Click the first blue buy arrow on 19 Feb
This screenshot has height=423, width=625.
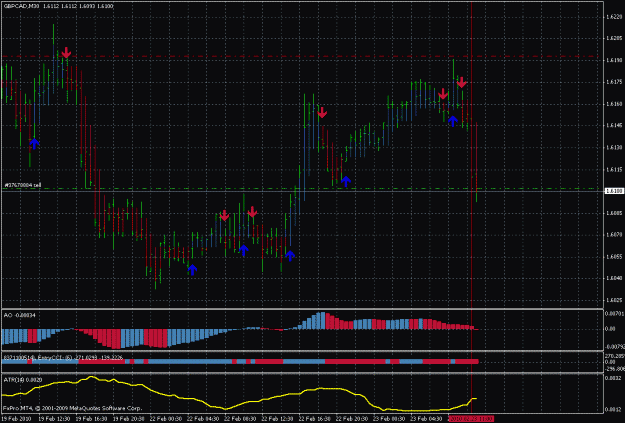click(34, 143)
